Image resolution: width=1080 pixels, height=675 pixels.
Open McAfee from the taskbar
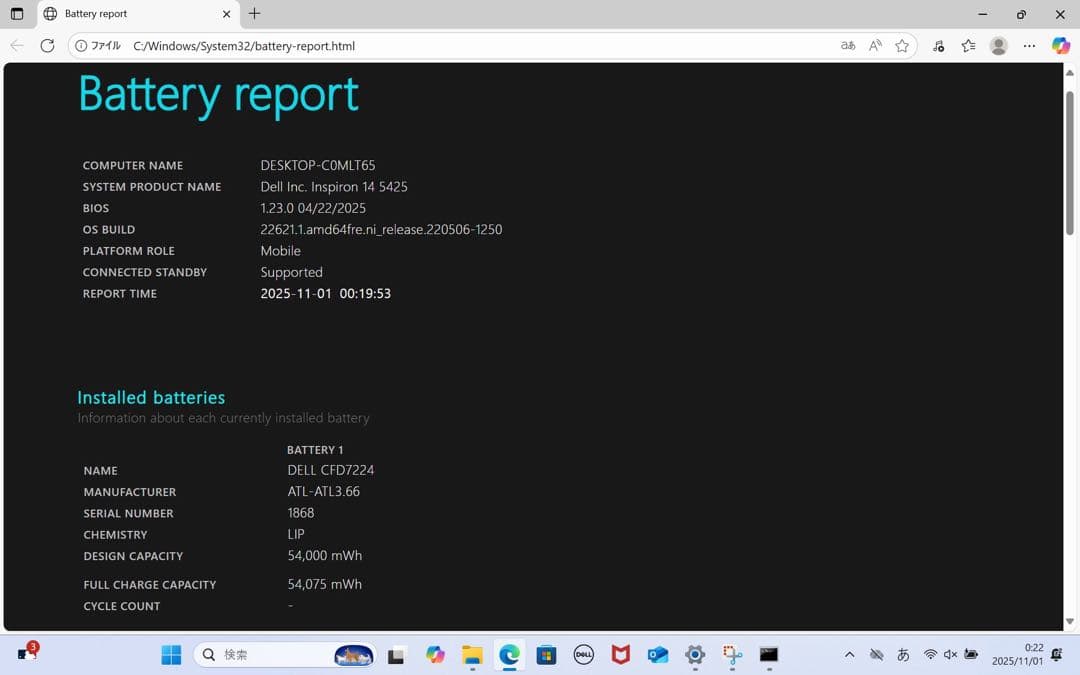620,655
